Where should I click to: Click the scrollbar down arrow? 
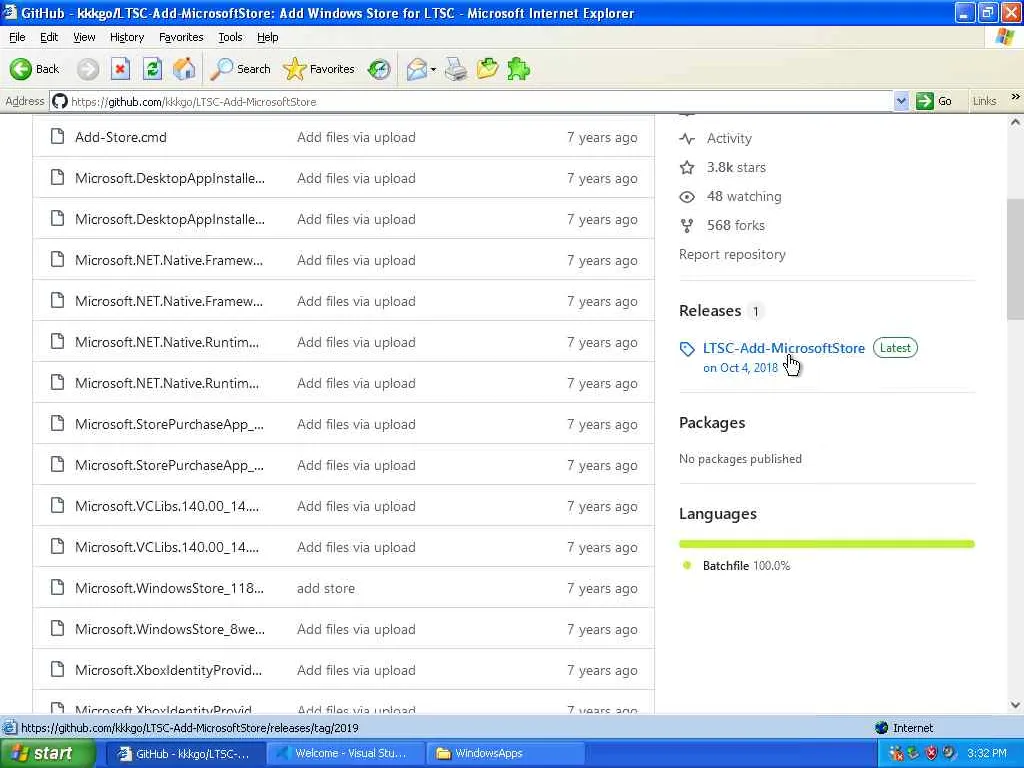click(1015, 705)
